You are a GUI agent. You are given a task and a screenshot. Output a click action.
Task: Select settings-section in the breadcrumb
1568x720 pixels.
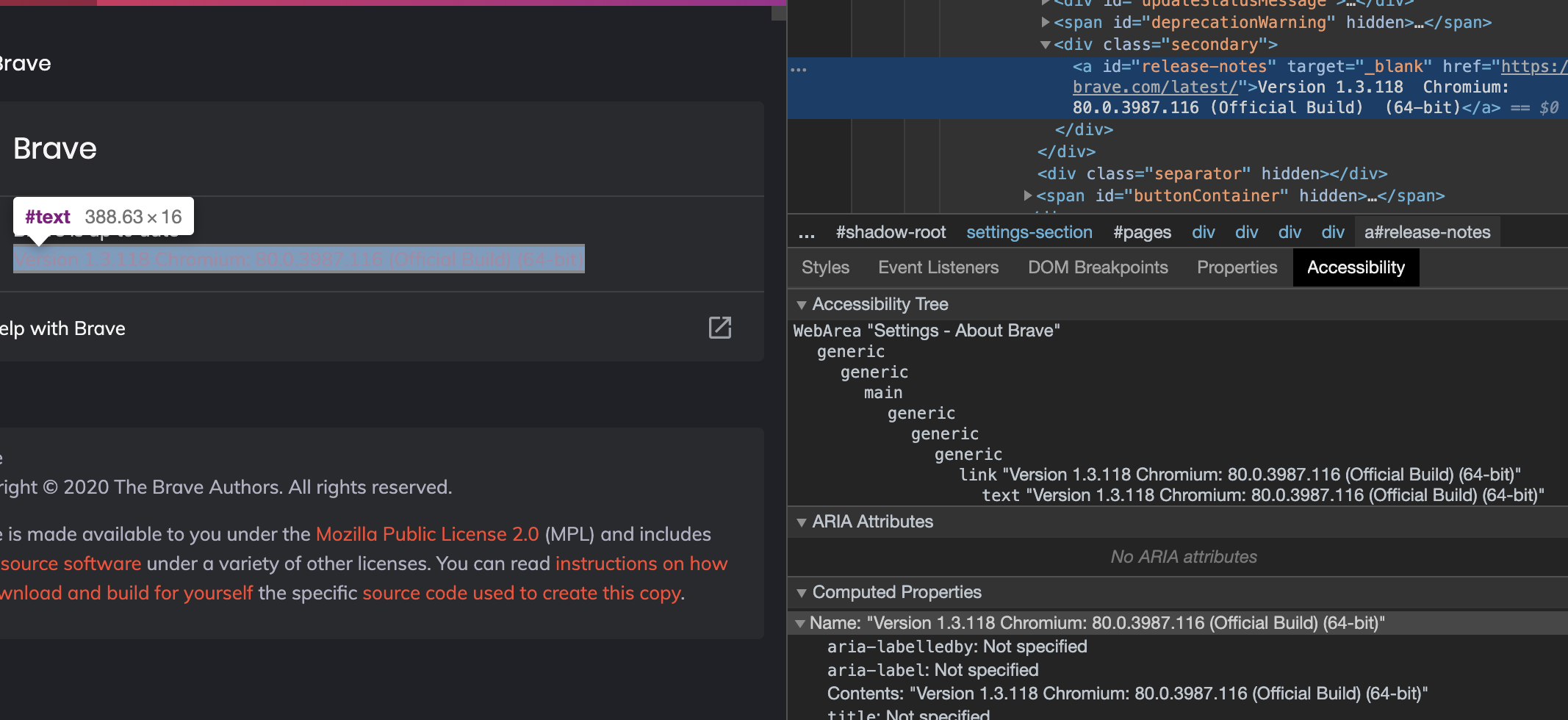point(1029,232)
